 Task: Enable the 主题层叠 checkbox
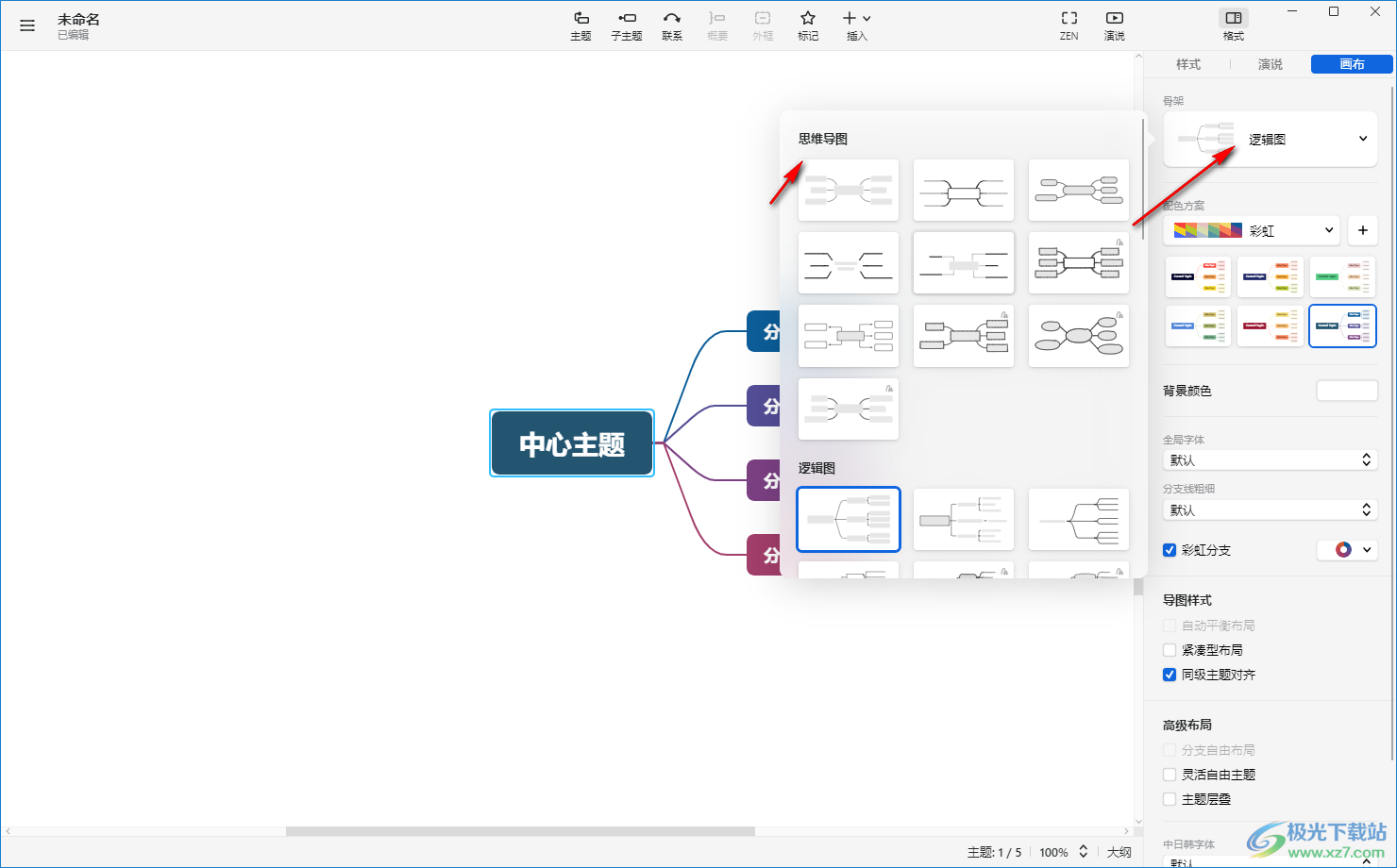point(1170,799)
